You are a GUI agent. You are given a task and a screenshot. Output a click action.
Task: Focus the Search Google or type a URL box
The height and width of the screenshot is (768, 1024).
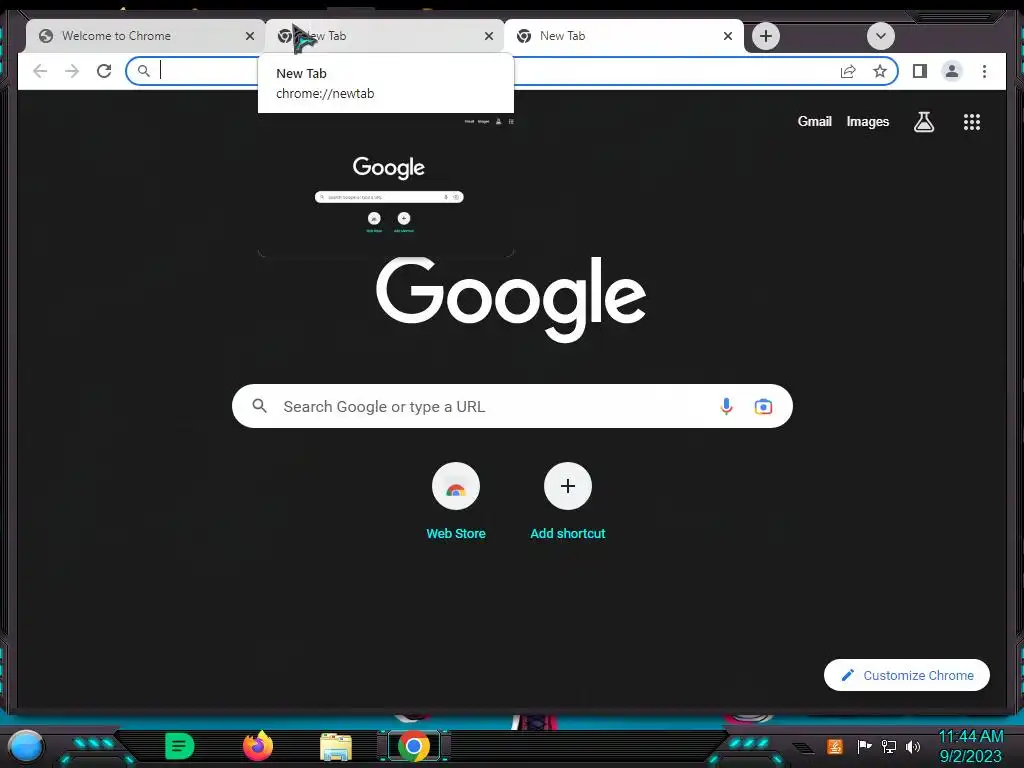[x=512, y=406]
